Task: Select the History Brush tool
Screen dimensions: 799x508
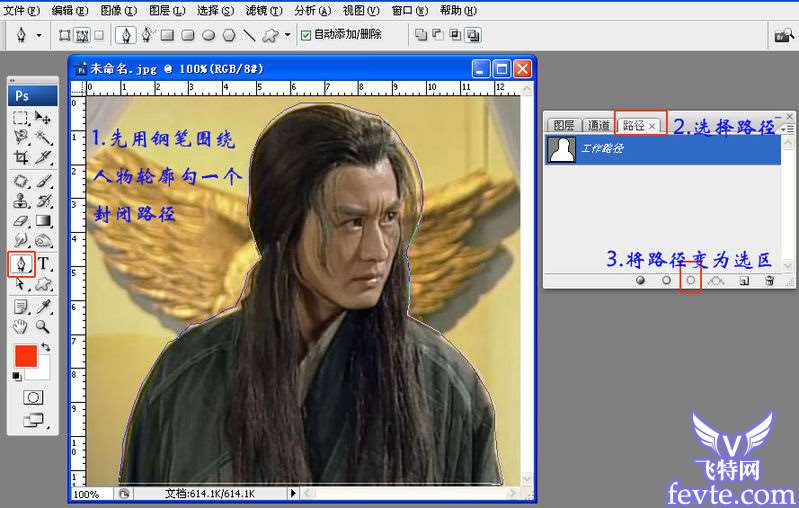Action: (x=43, y=201)
